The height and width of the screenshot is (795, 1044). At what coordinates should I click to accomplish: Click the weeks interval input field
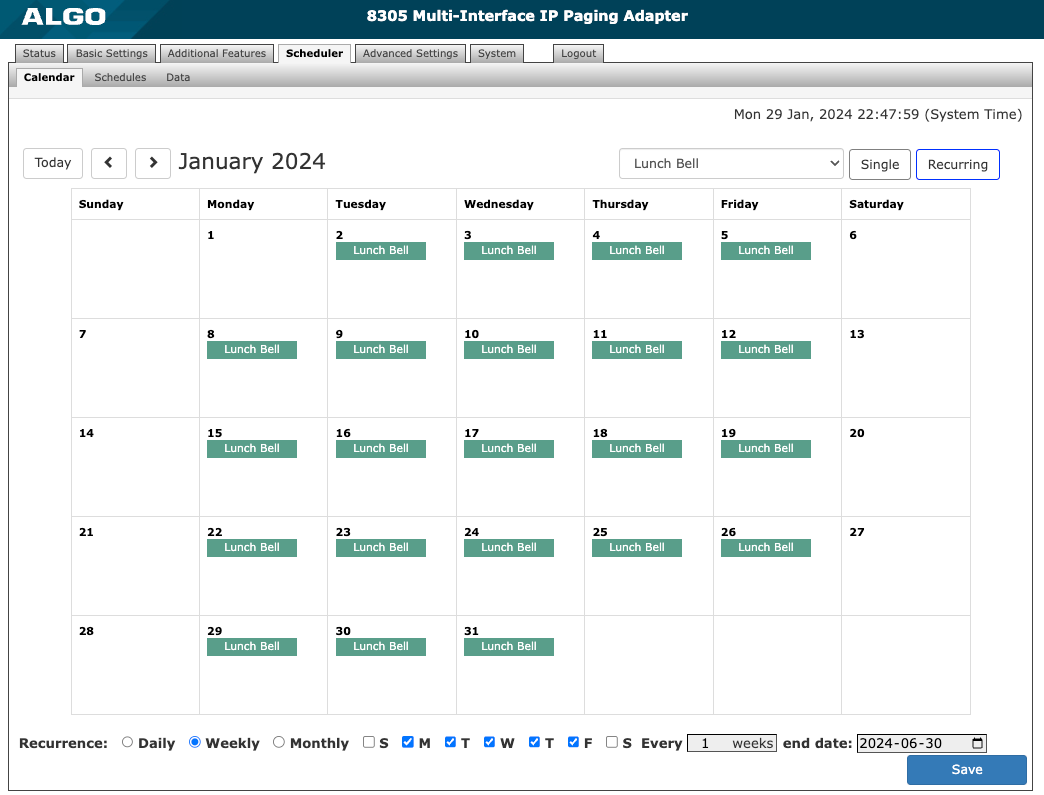[731, 743]
